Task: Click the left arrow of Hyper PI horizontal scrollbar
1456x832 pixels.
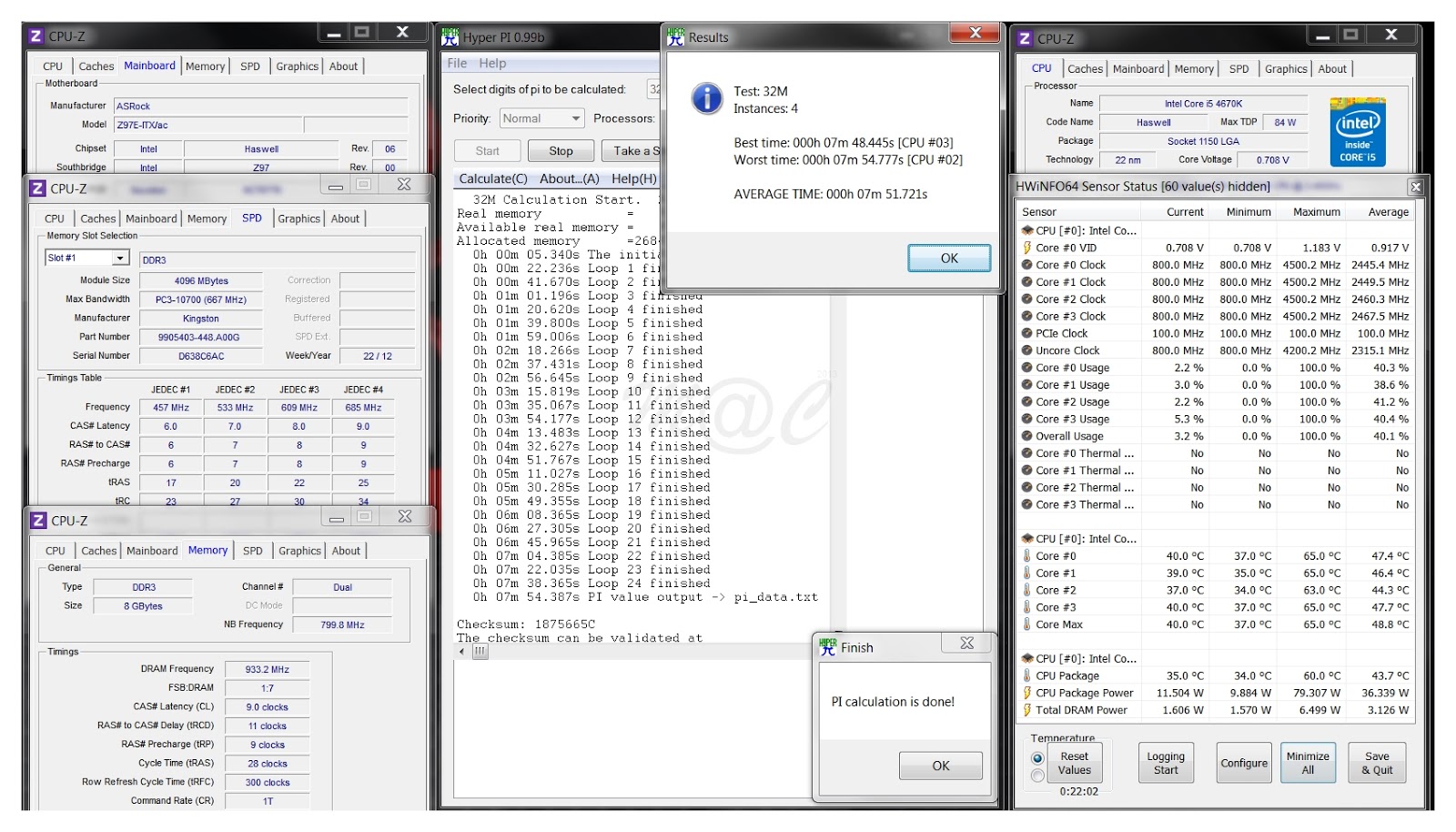Action: (x=460, y=652)
